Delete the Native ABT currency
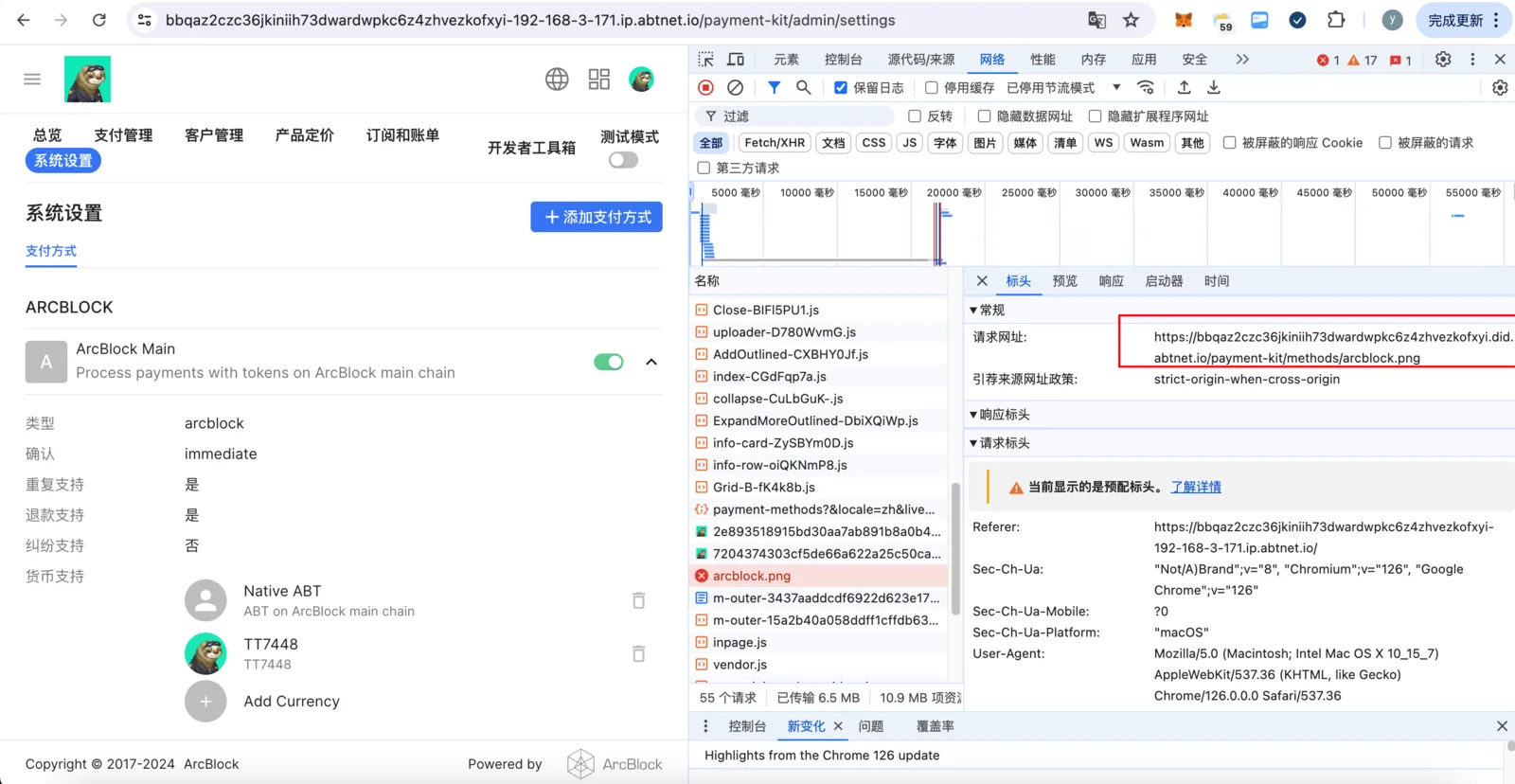 639,600
